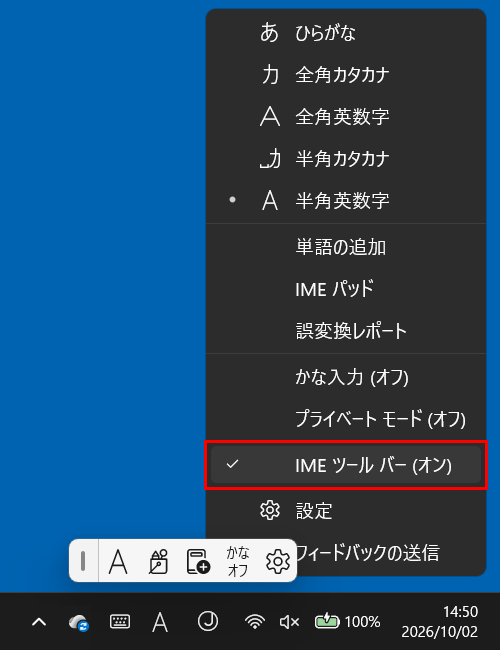Open 誤変換レポート menu entry

(346, 331)
